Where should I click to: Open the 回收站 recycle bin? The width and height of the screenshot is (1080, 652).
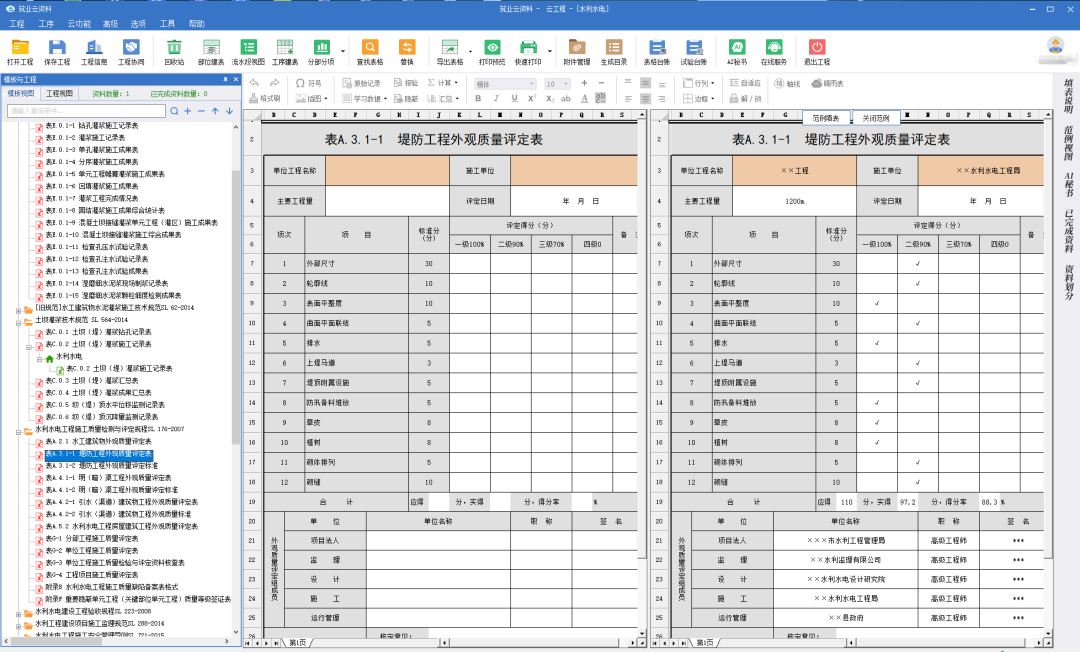coord(174,52)
